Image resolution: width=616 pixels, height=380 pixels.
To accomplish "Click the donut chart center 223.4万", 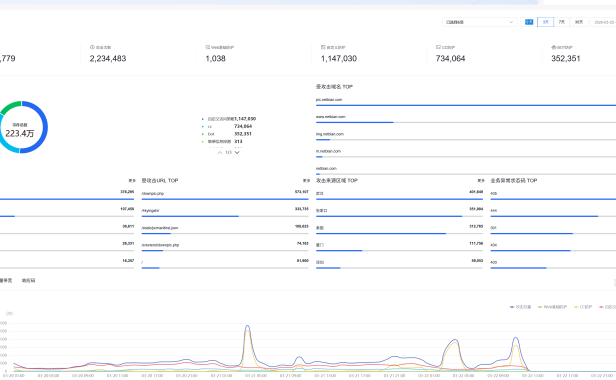I will [x=20, y=134].
